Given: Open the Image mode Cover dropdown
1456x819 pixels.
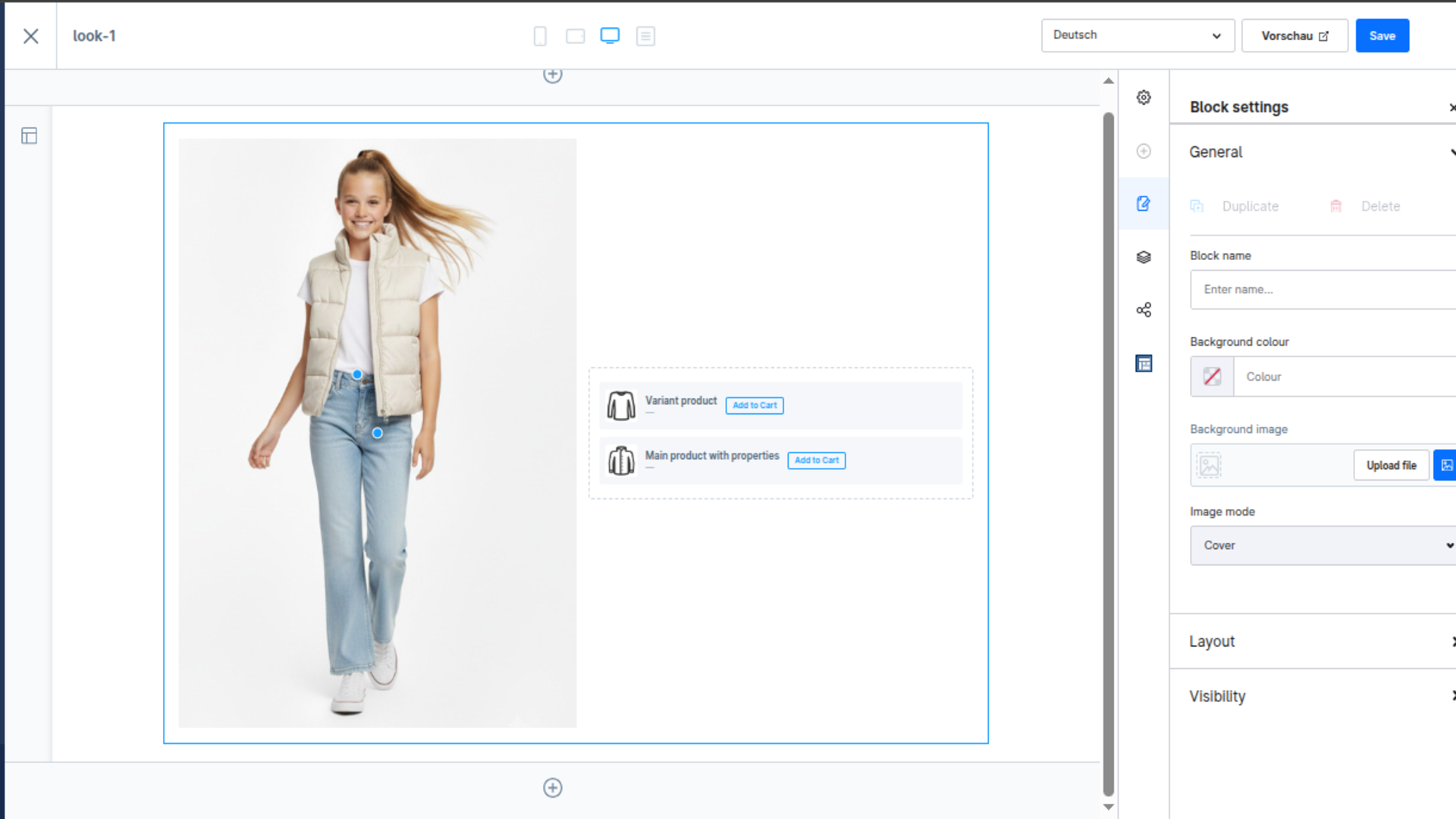Looking at the screenshot, I should tap(1323, 545).
